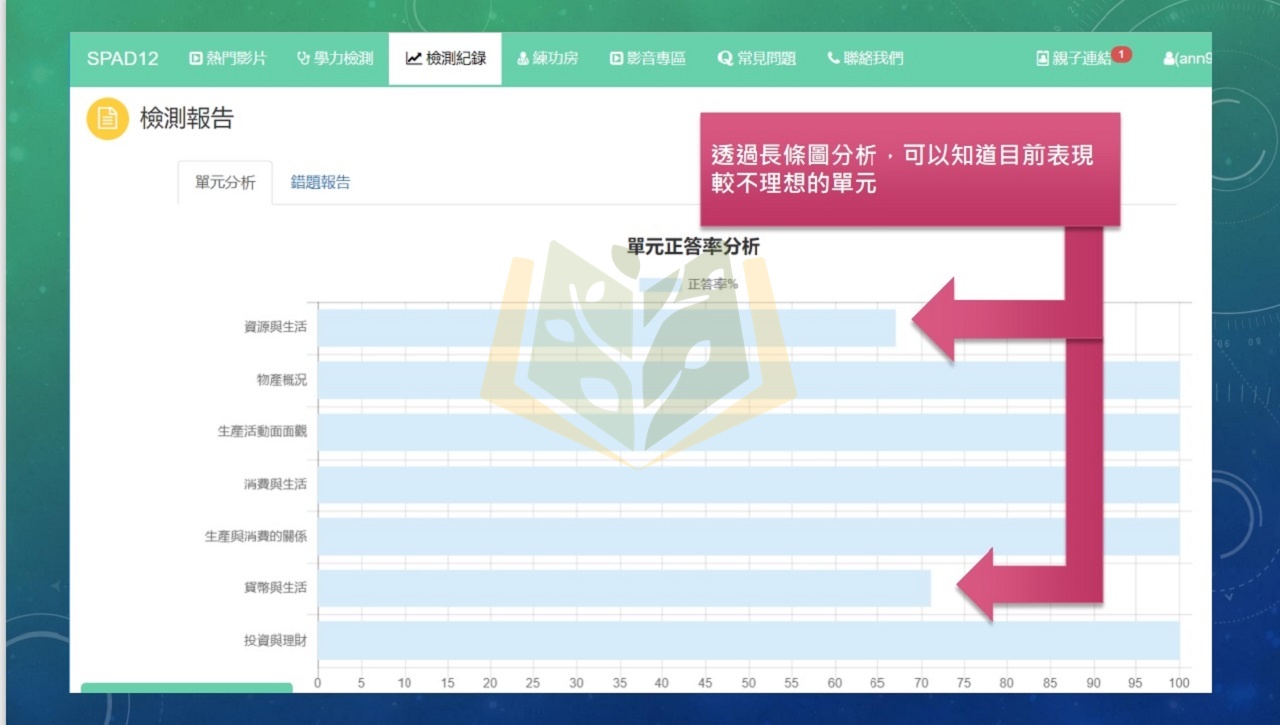This screenshot has height=725, width=1280.
Task: Open the 練功房 page
Action: (547, 59)
